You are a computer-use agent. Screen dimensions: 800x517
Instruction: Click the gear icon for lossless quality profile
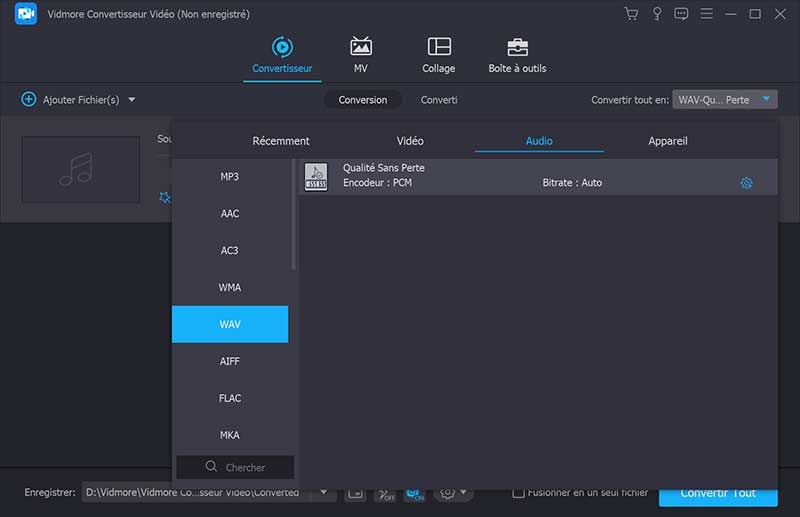pos(746,183)
